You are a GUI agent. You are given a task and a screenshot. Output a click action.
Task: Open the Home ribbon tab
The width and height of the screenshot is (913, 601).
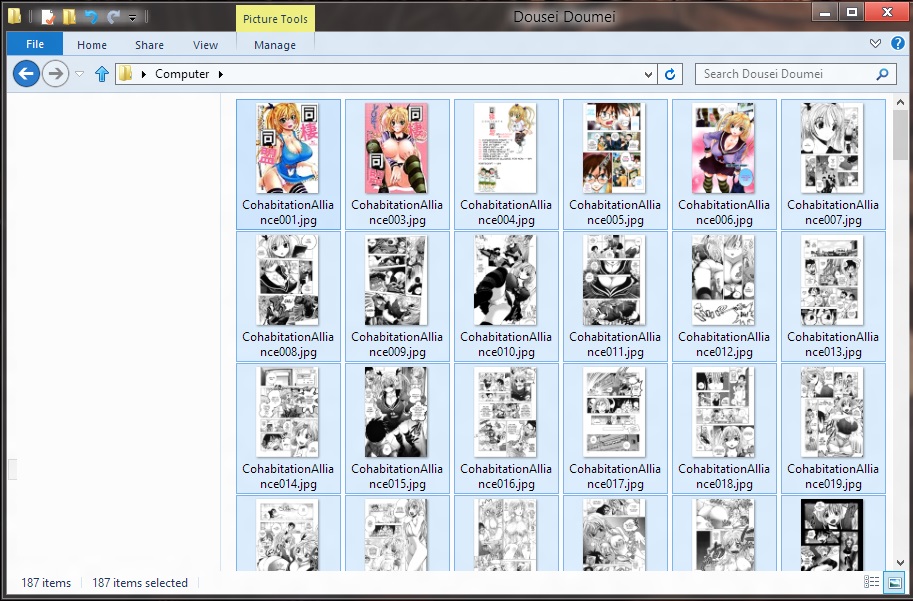point(92,45)
